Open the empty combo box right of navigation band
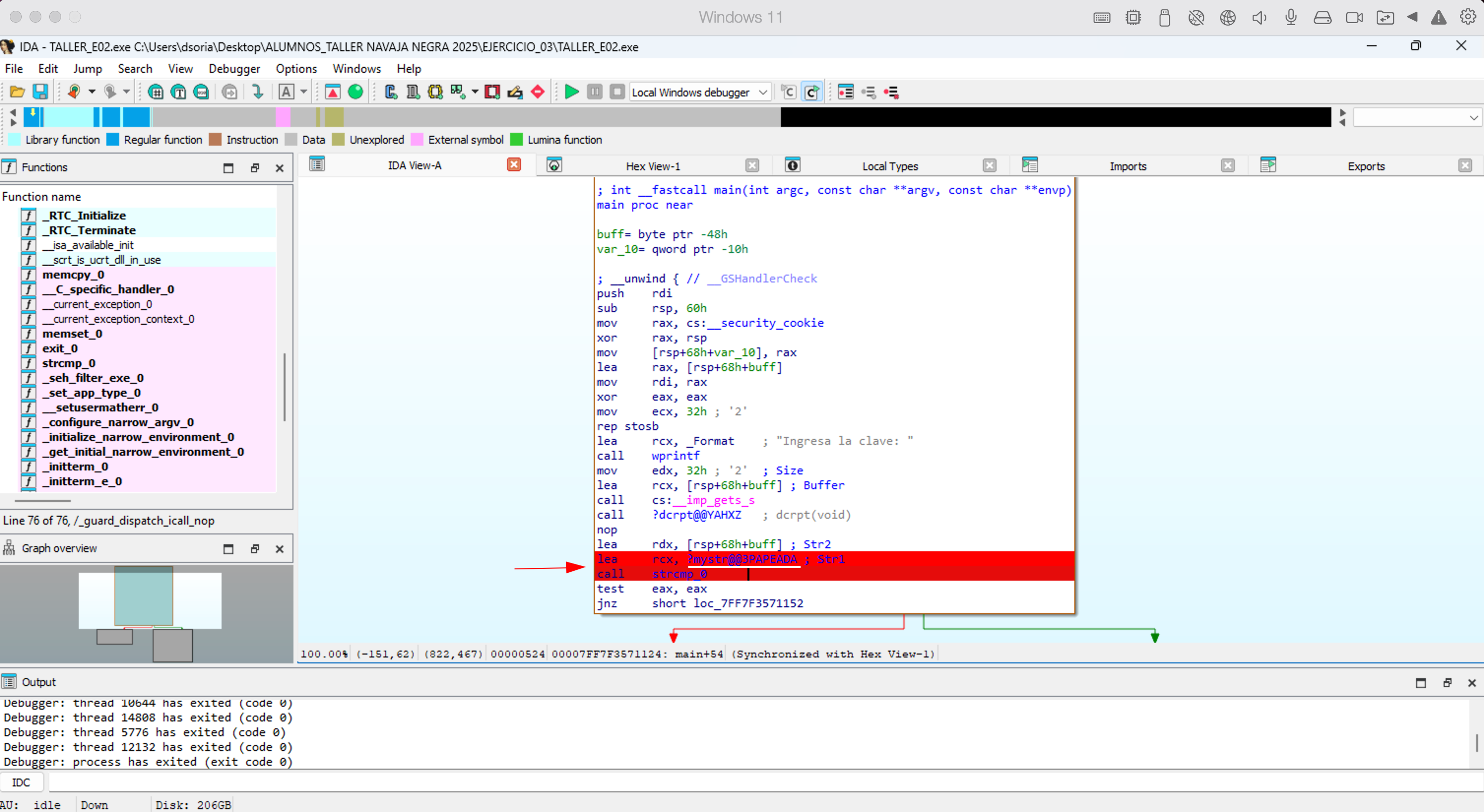This screenshot has height=812, width=1484. pyautogui.click(x=1417, y=118)
